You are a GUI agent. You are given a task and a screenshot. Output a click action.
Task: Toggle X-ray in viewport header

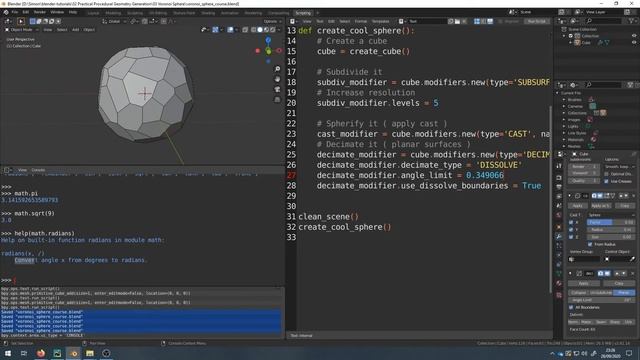(x=245, y=30)
